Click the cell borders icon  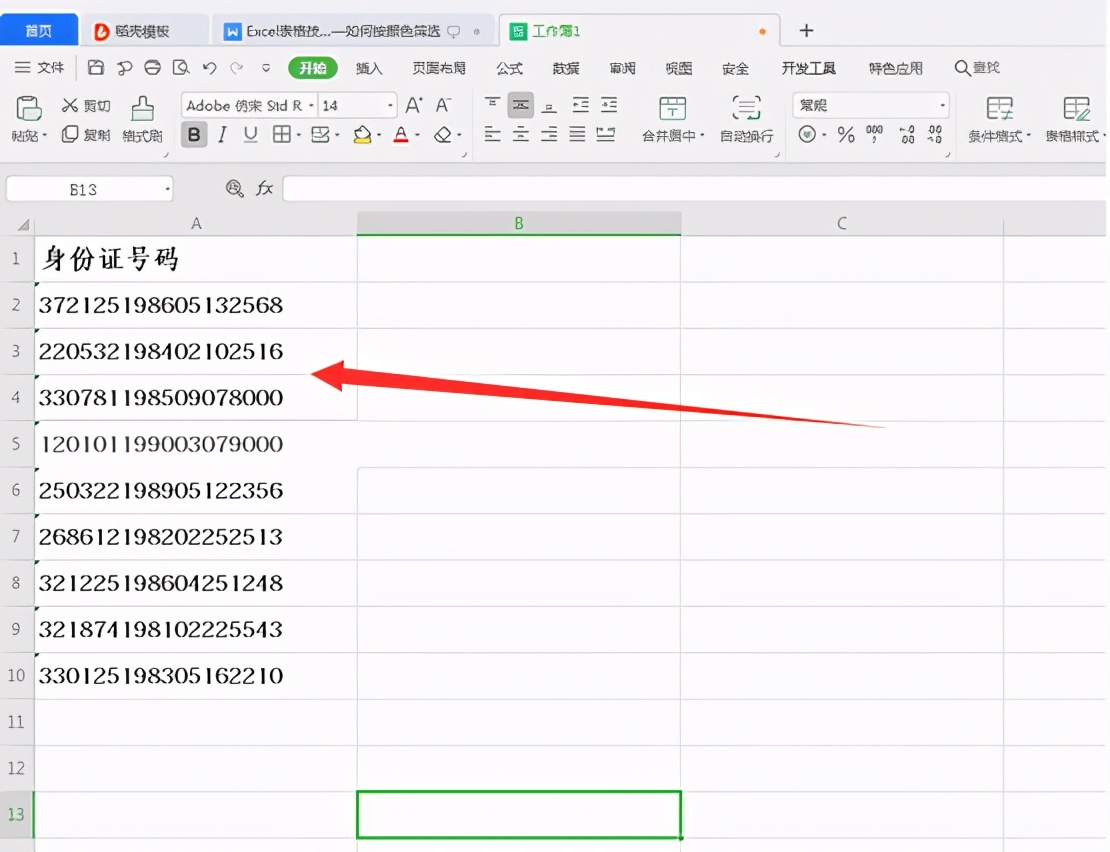[281, 134]
